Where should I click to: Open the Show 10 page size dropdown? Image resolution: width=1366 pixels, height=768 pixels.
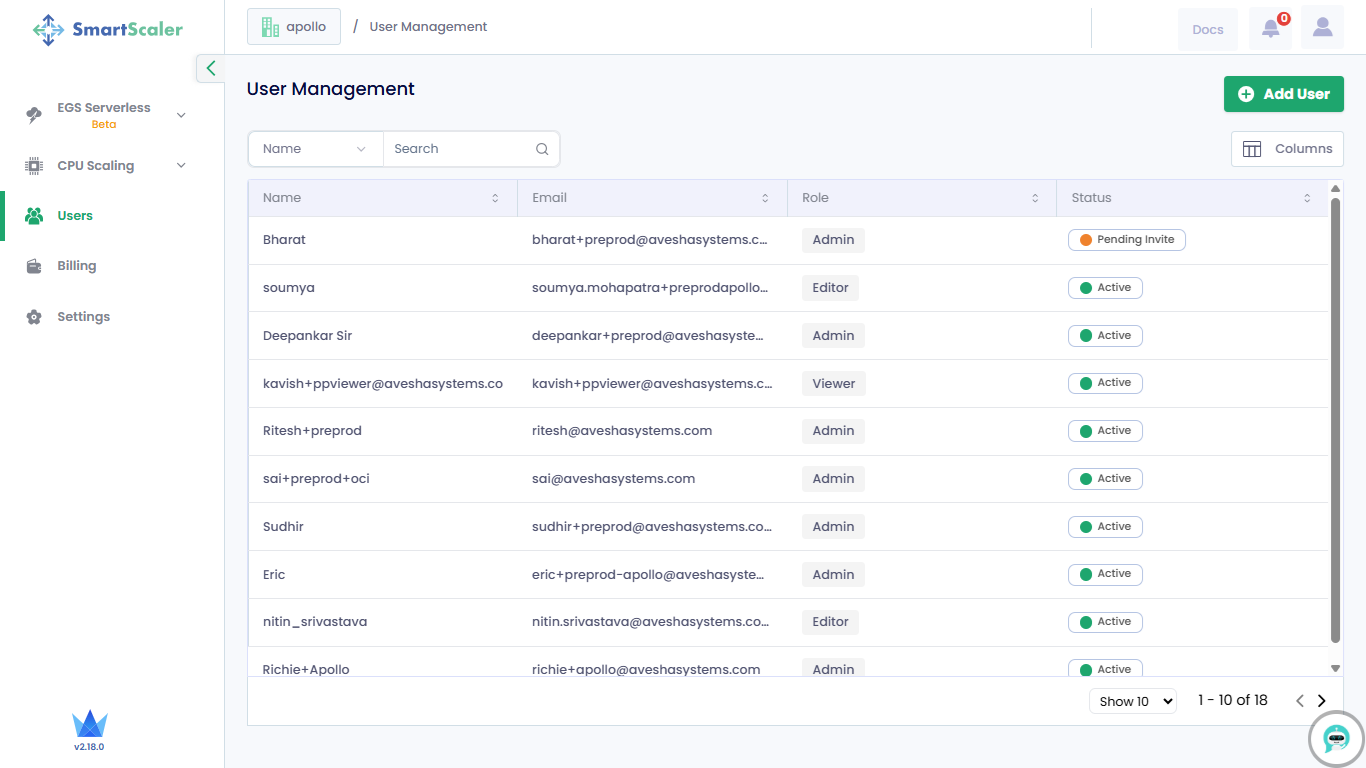1132,701
